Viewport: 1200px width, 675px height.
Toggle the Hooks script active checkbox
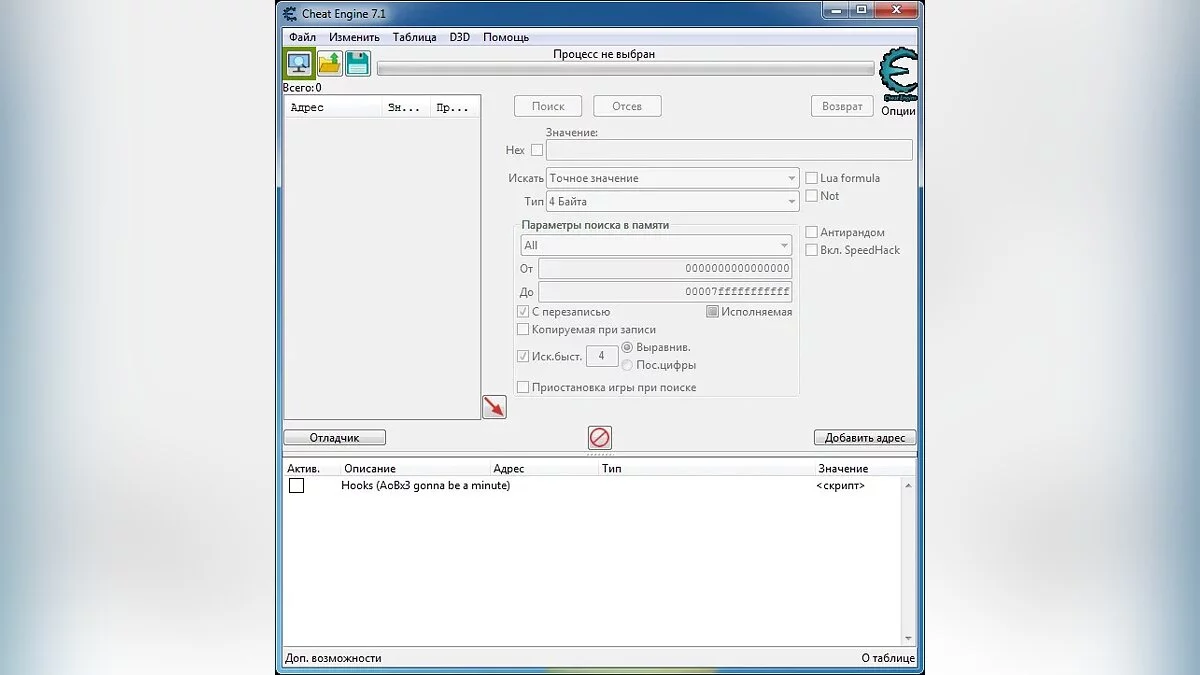(x=296, y=486)
